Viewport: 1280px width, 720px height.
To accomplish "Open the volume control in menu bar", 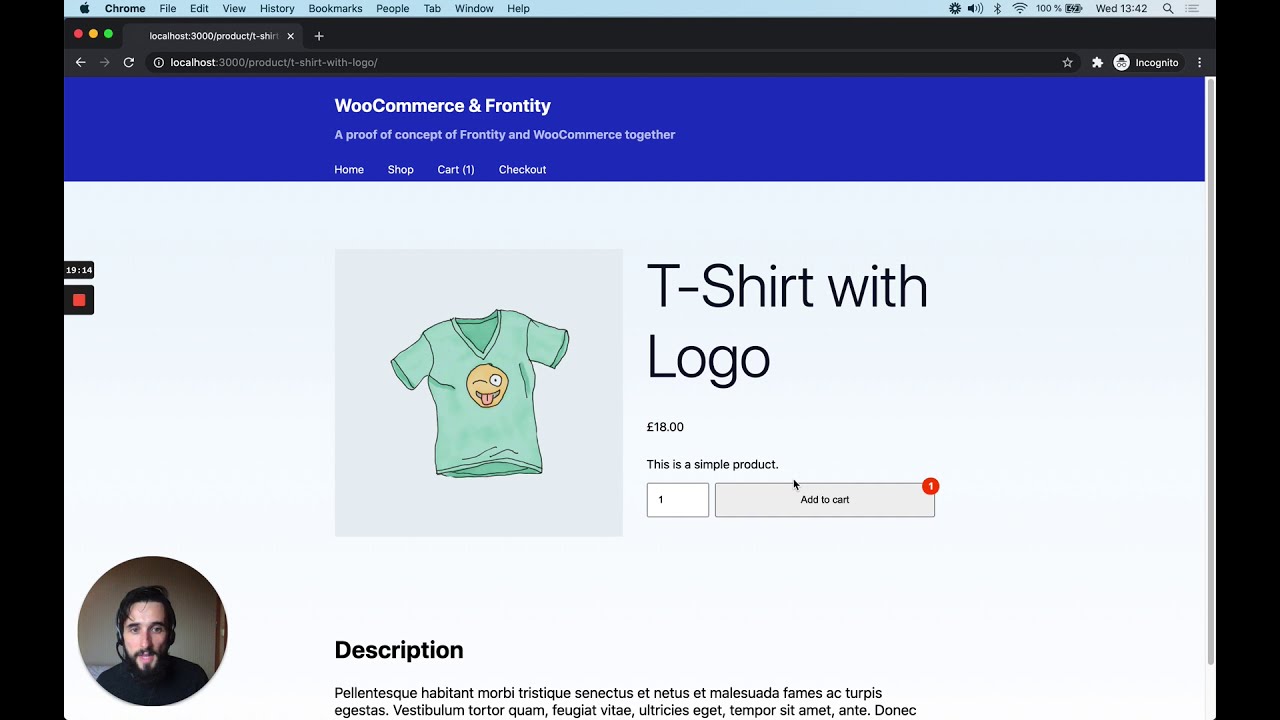I will [x=975, y=8].
